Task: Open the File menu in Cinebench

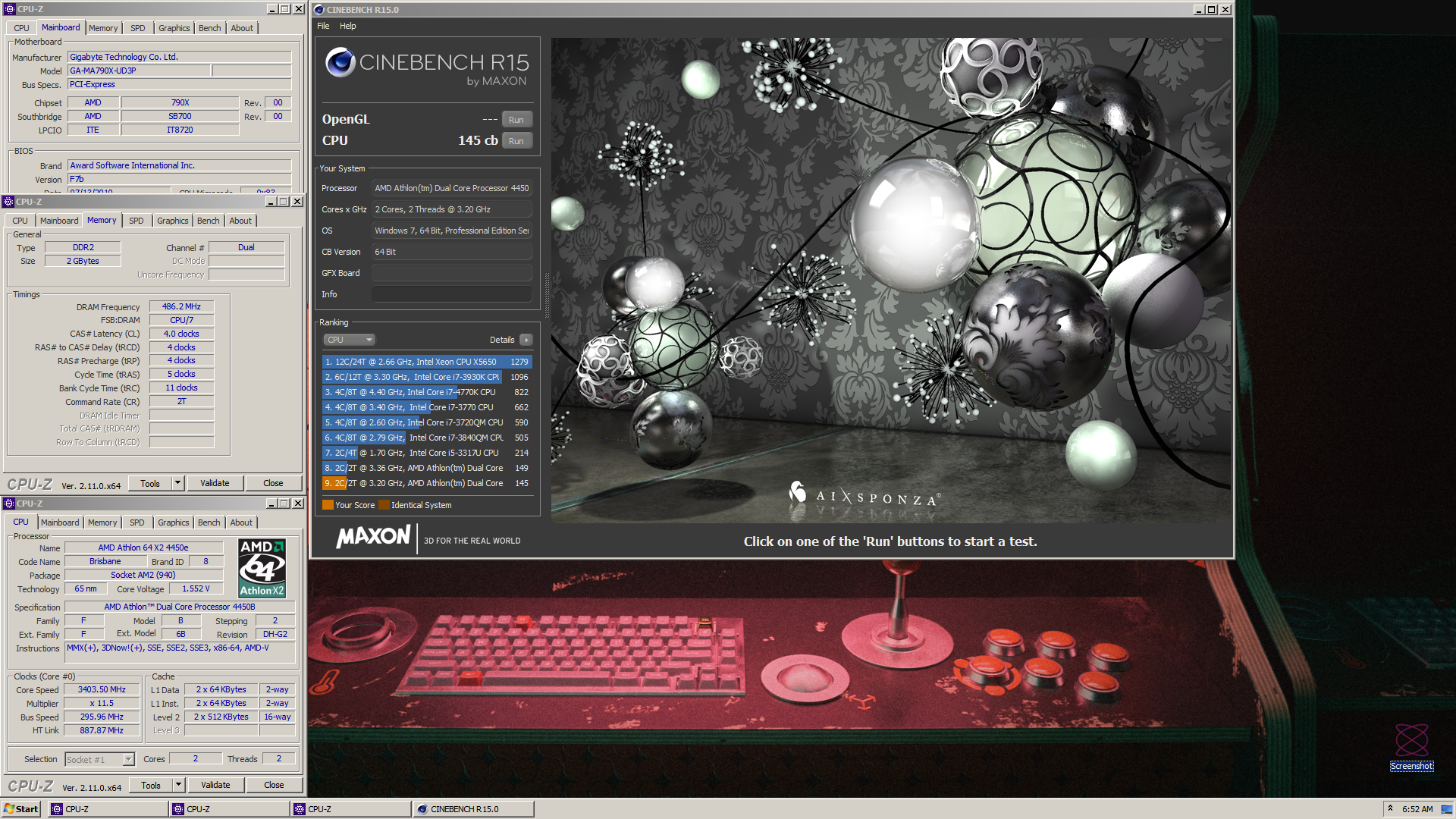Action: point(323,26)
